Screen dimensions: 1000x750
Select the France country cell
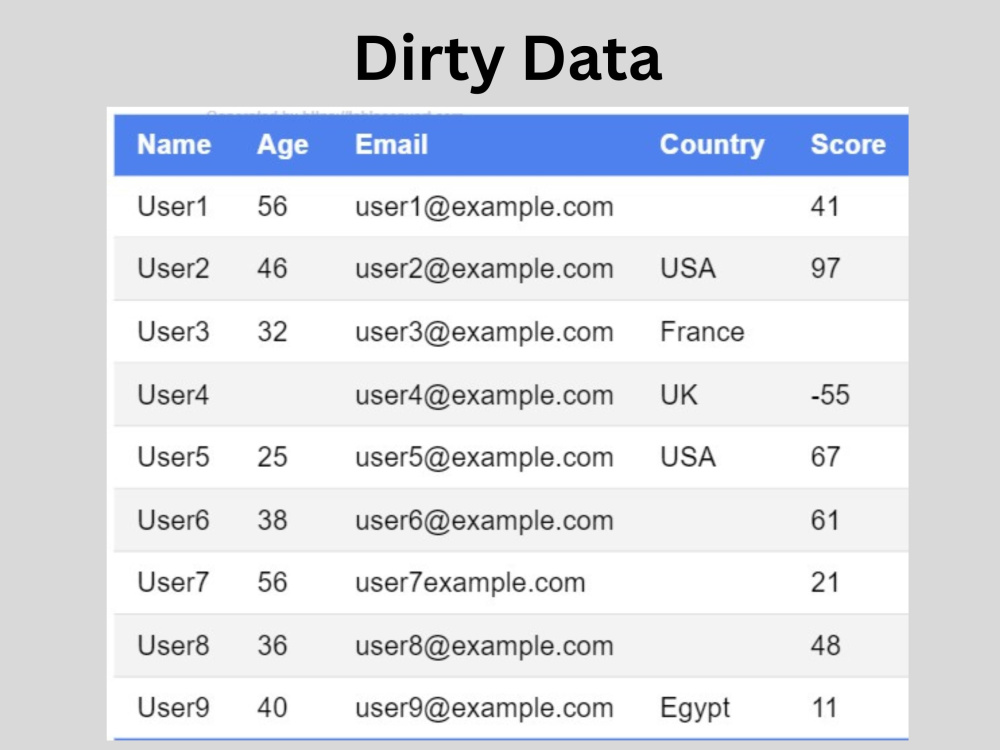tap(702, 332)
